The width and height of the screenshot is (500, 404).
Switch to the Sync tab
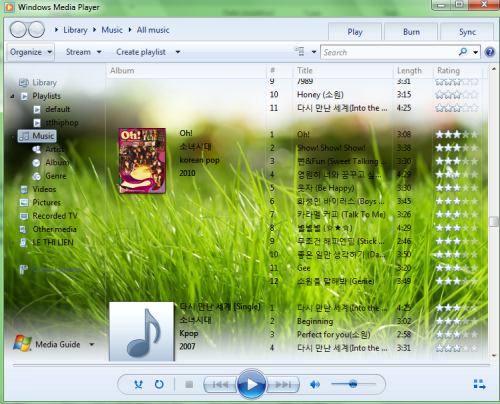coord(467,32)
